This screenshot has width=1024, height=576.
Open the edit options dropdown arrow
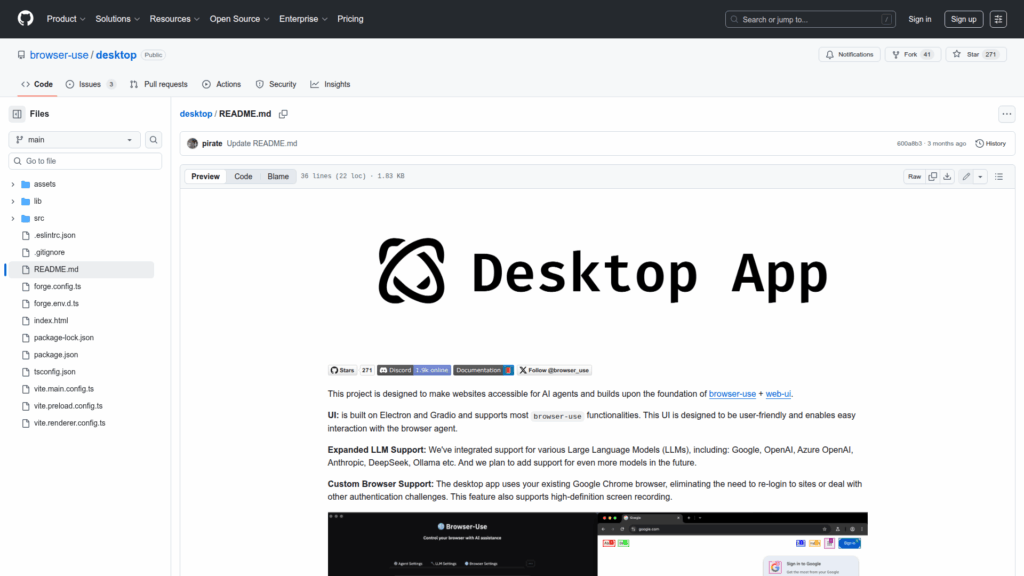pyautogui.click(x=980, y=177)
